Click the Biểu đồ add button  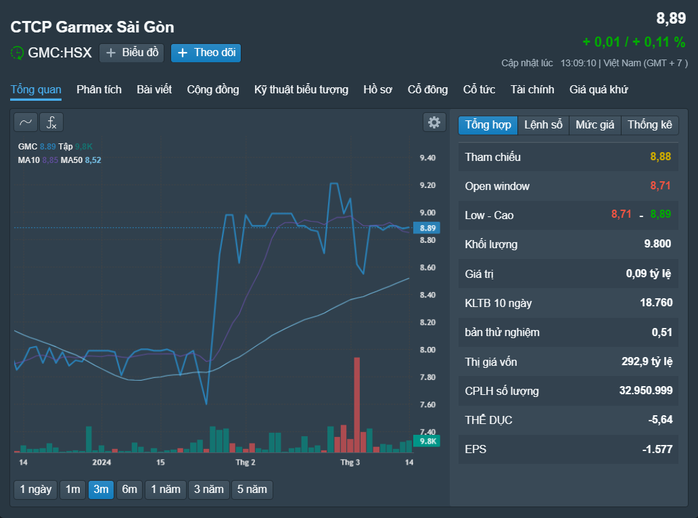click(x=132, y=53)
